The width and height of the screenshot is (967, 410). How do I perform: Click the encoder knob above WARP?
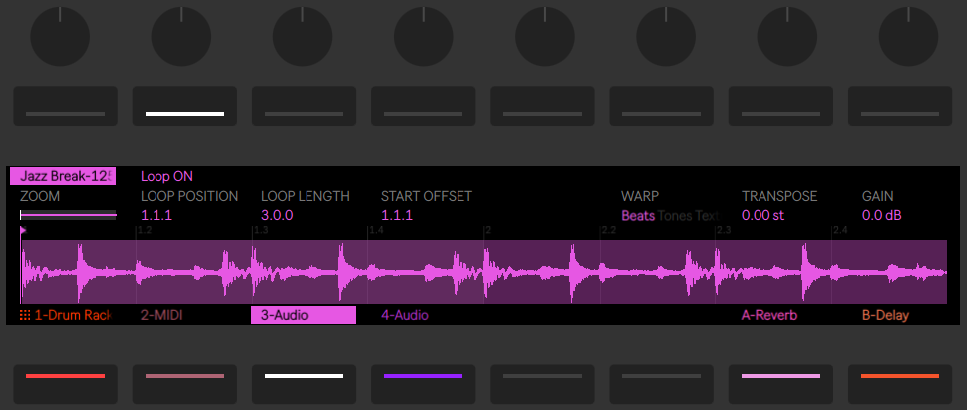(x=666, y=37)
